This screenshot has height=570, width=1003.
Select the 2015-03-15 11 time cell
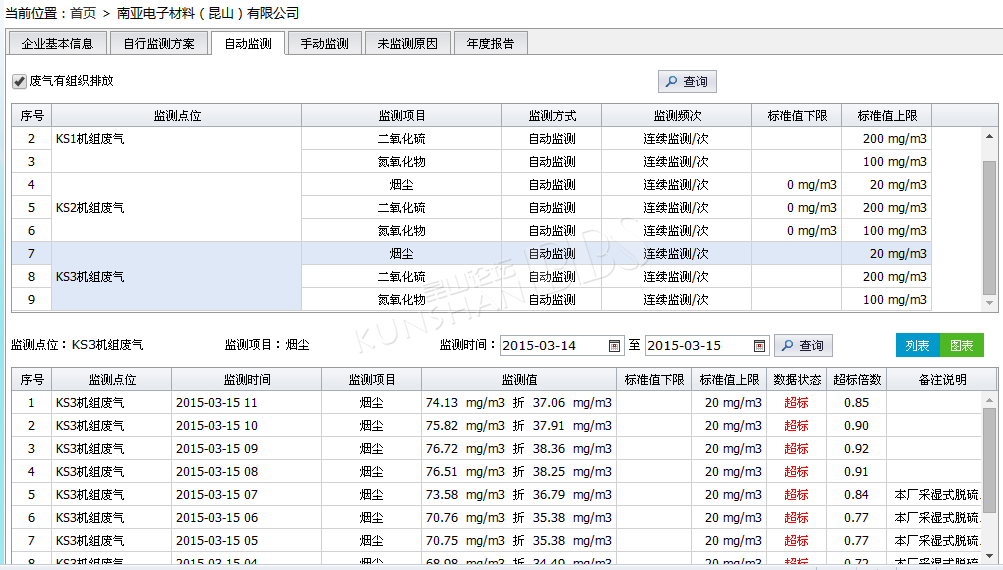pyautogui.click(x=247, y=402)
